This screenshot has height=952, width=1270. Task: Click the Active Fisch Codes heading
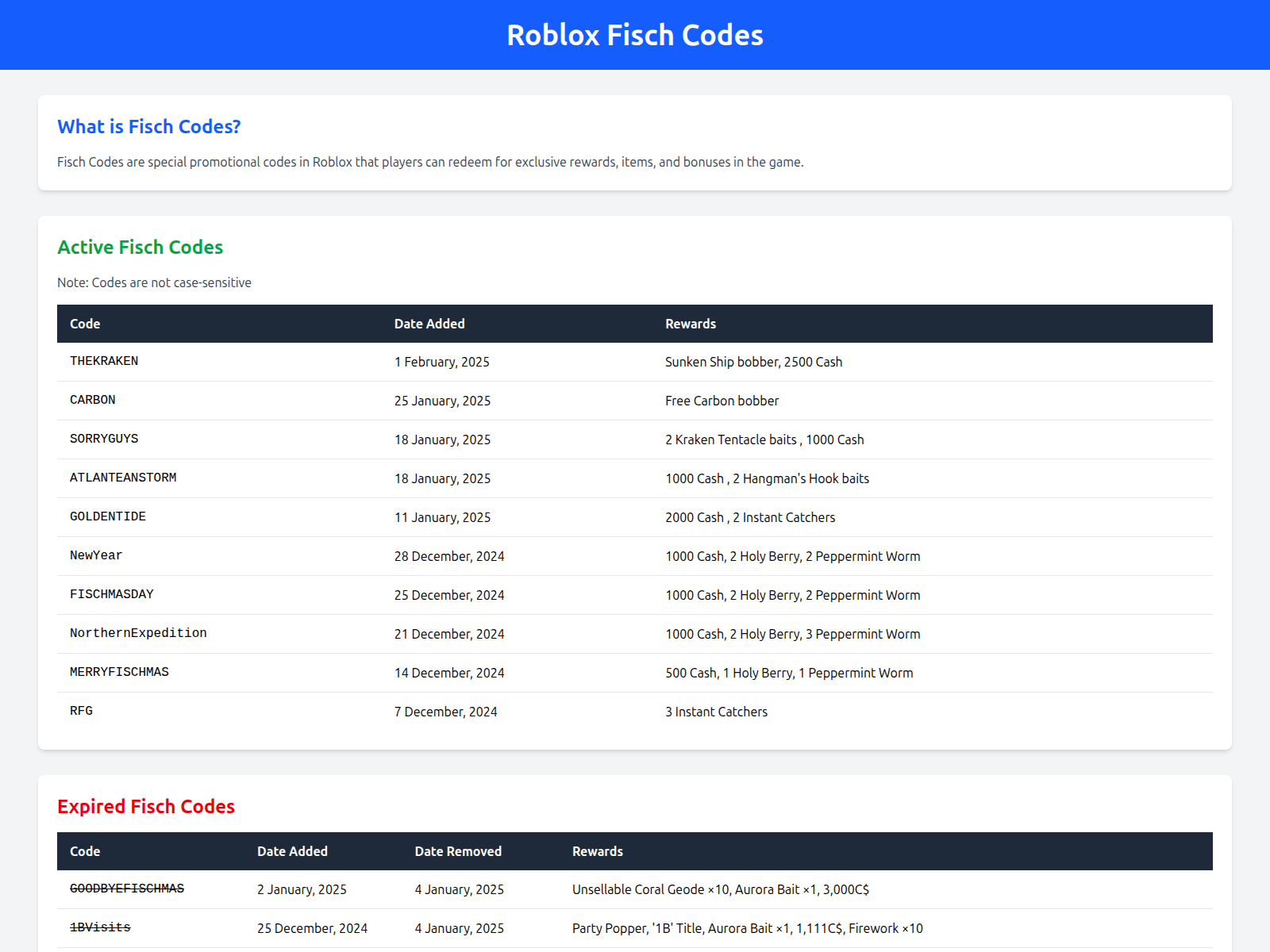pos(140,248)
